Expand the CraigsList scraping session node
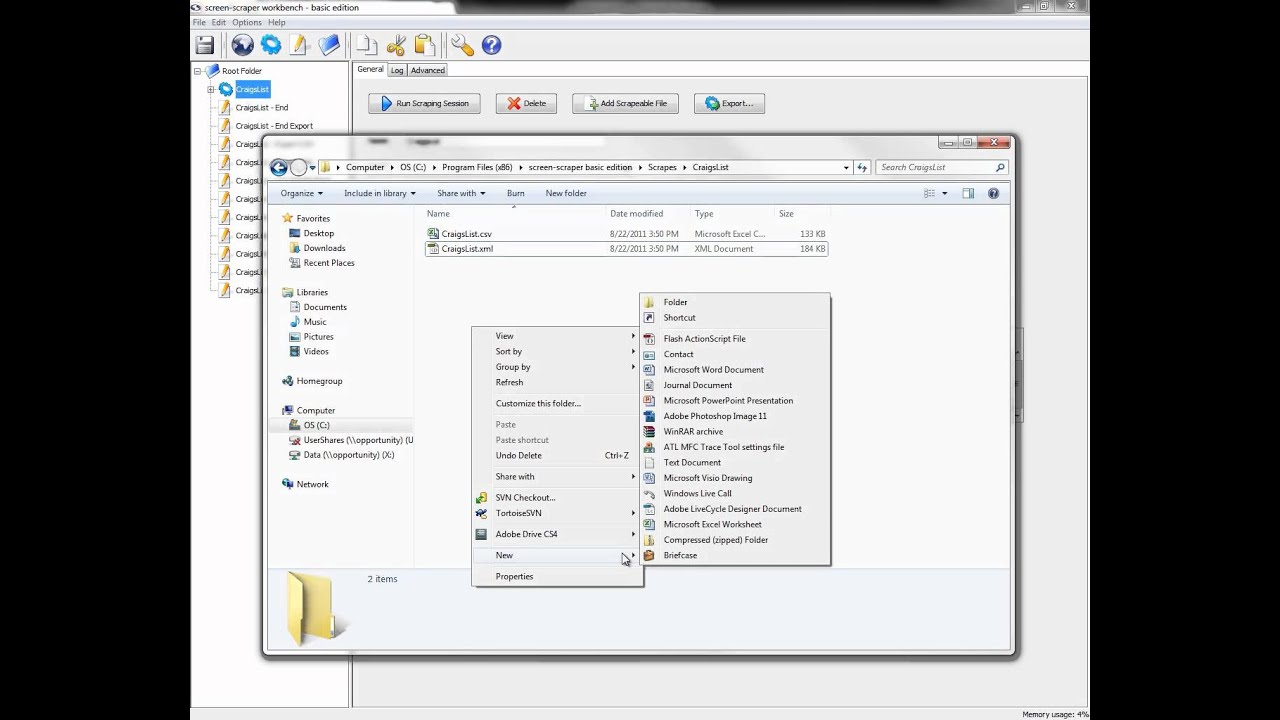 coord(211,89)
